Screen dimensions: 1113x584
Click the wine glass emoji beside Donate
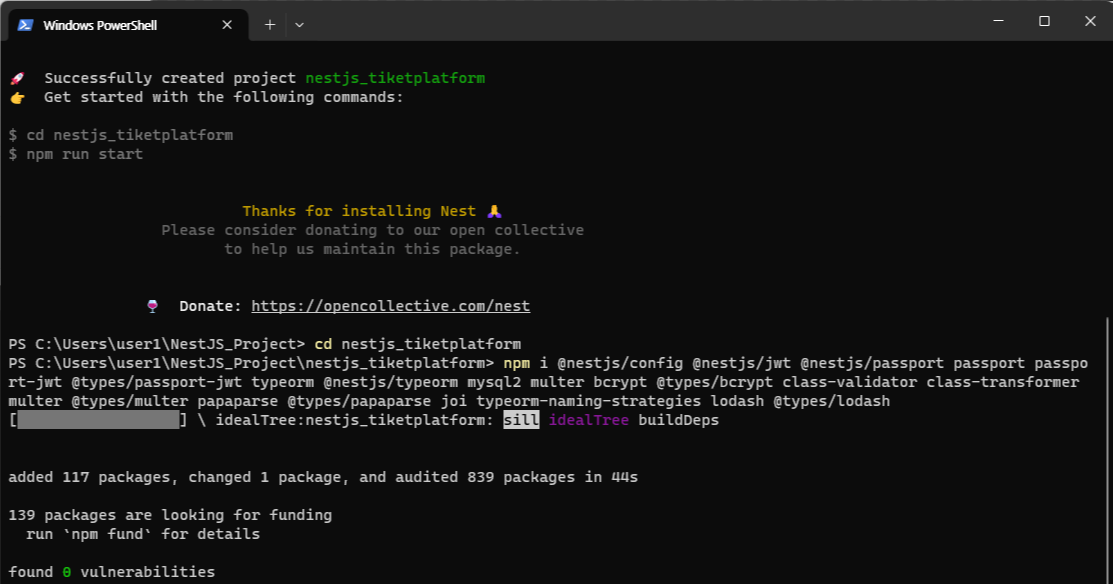pyautogui.click(x=153, y=306)
